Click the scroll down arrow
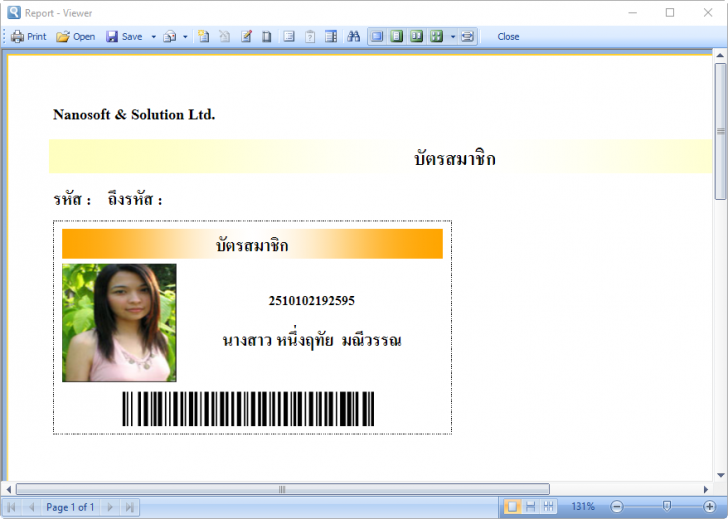This screenshot has height=519, width=728. pyautogui.click(x=720, y=475)
